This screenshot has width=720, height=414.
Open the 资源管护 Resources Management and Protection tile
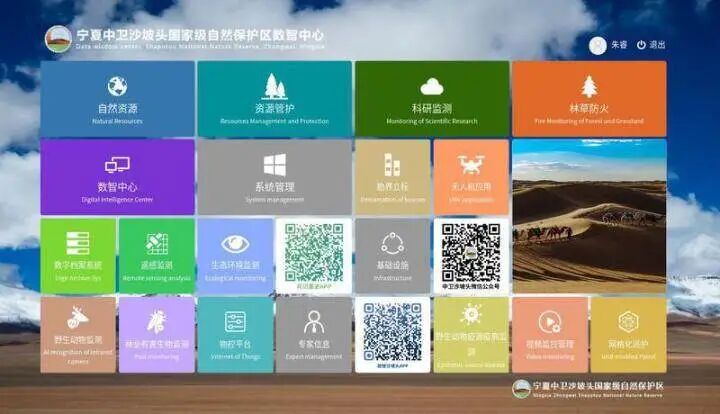coord(275,99)
